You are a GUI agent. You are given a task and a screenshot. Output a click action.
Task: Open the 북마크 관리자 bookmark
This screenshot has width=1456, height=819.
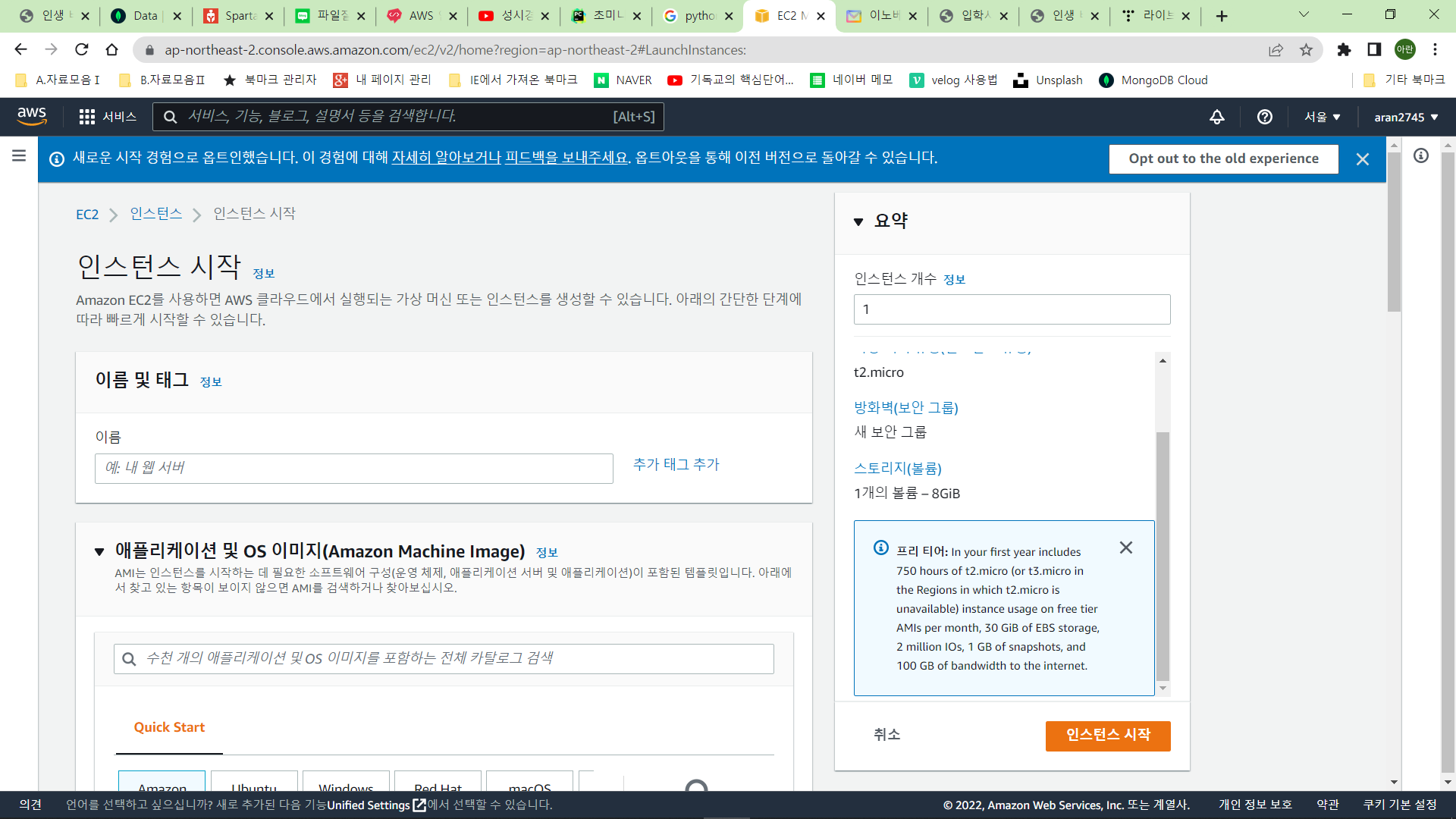coord(269,80)
